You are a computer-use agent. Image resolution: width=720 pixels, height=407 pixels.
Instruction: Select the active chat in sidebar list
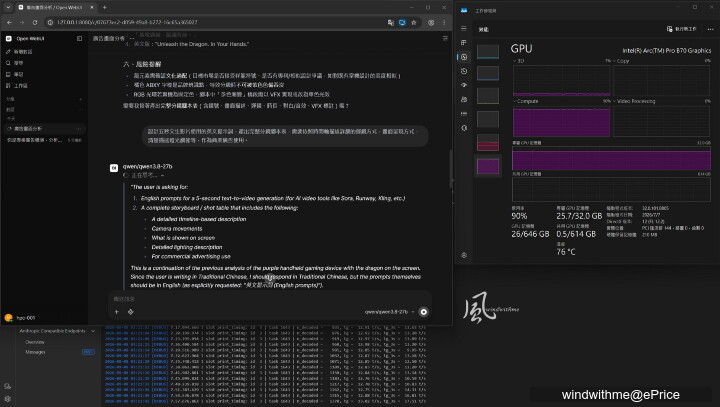click(x=44, y=129)
